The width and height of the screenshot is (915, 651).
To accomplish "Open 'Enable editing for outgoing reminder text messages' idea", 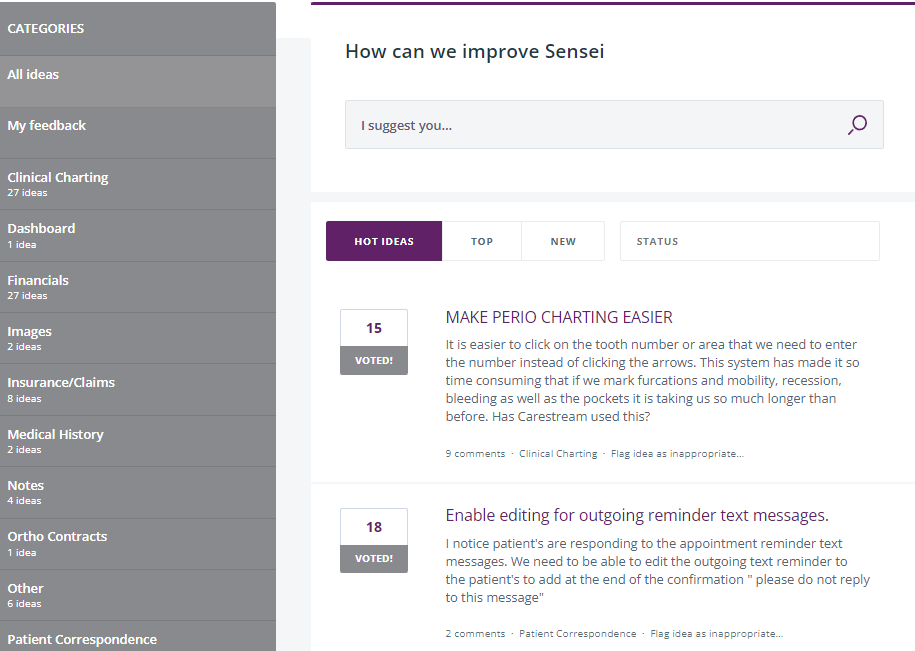I will click(637, 515).
